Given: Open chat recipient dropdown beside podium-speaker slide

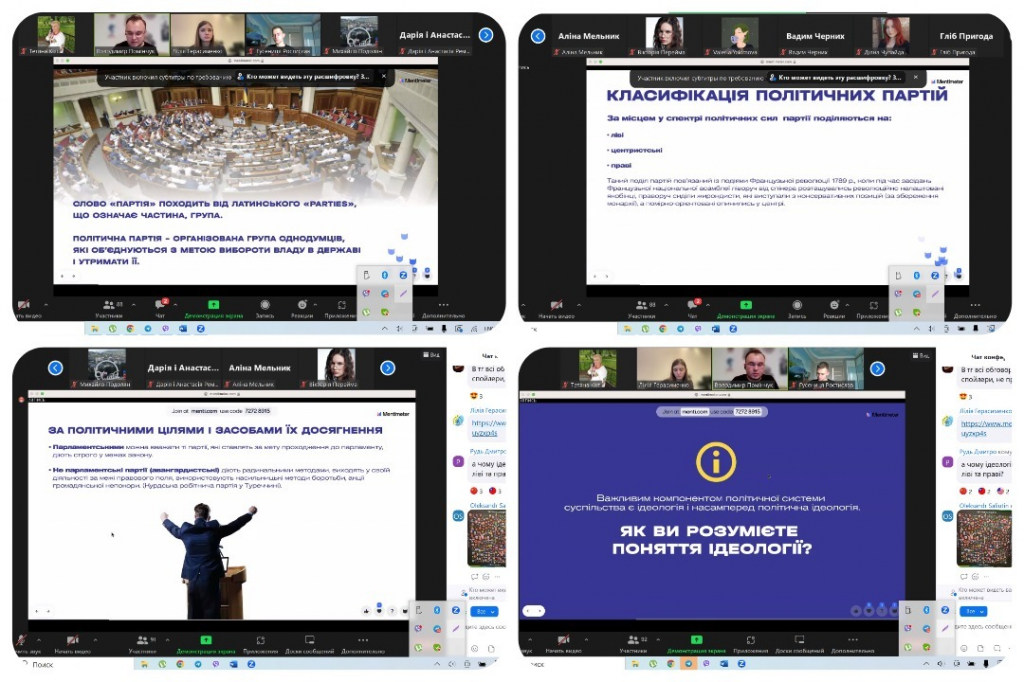Looking at the screenshot, I should pyautogui.click(x=486, y=611).
